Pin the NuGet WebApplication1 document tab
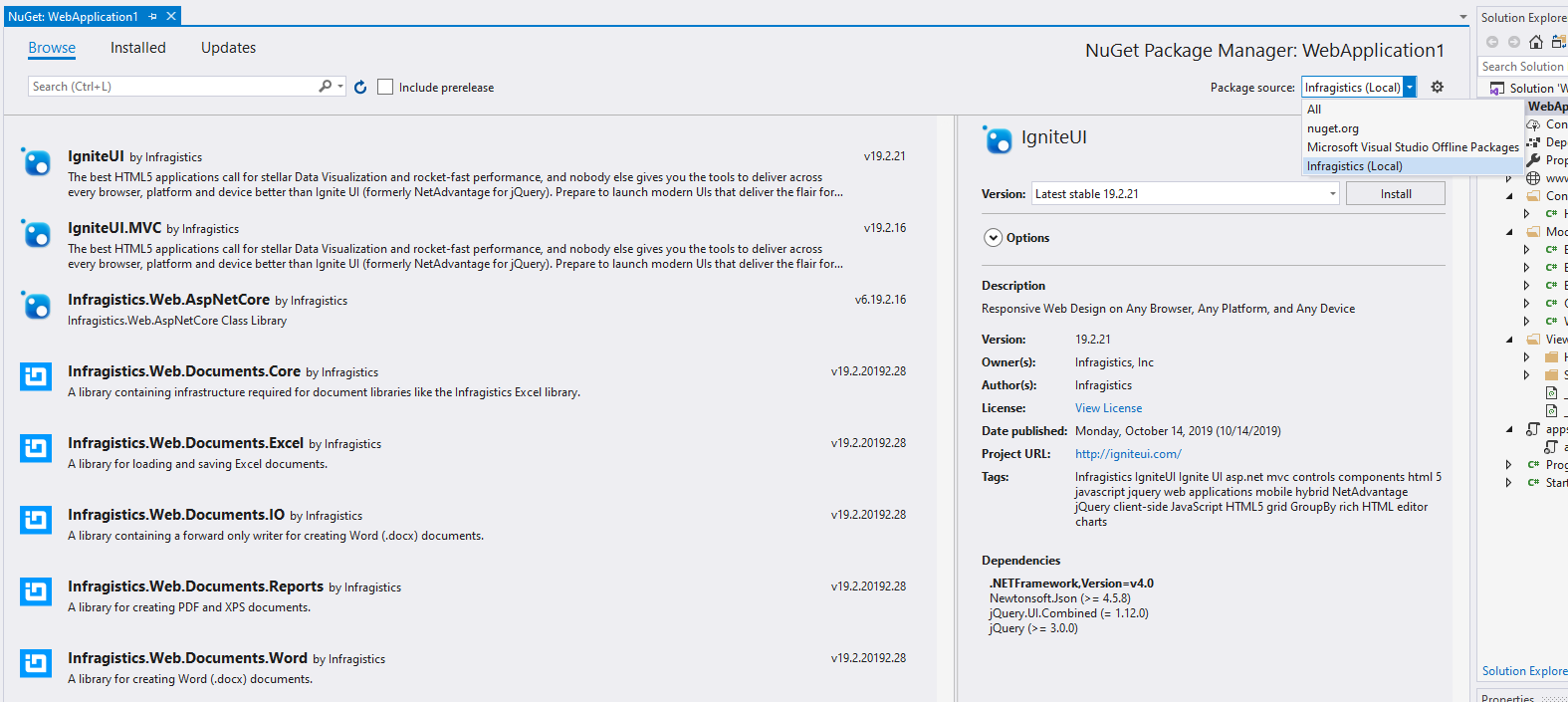The height and width of the screenshot is (702, 1568). [152, 17]
